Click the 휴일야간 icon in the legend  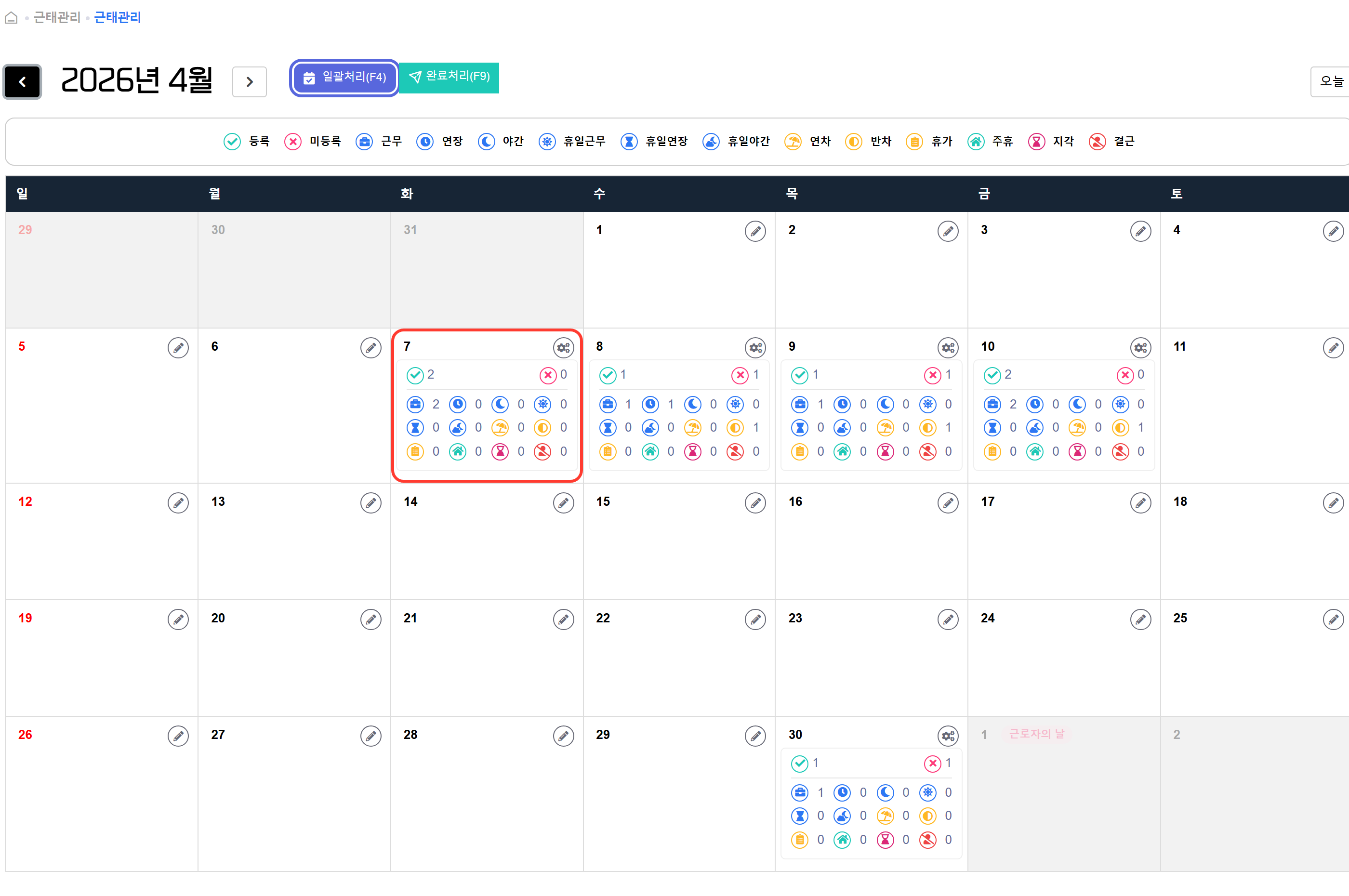(711, 142)
